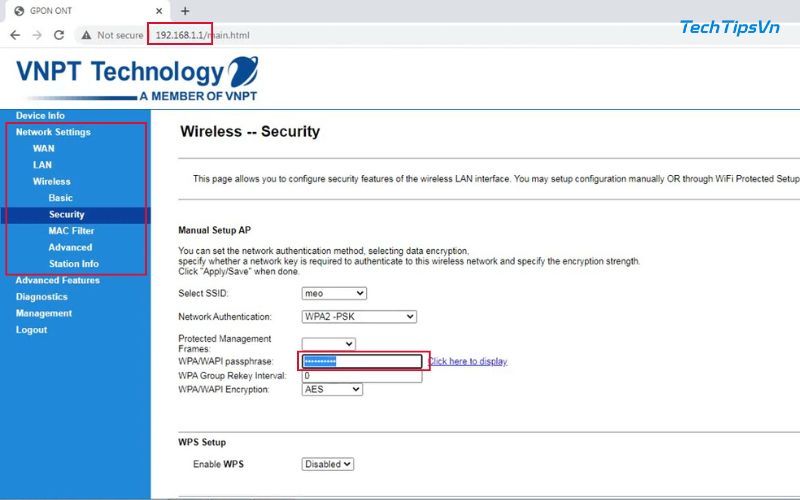Open the Station Info page
Screen dimensions: 800x500
click(x=73, y=264)
